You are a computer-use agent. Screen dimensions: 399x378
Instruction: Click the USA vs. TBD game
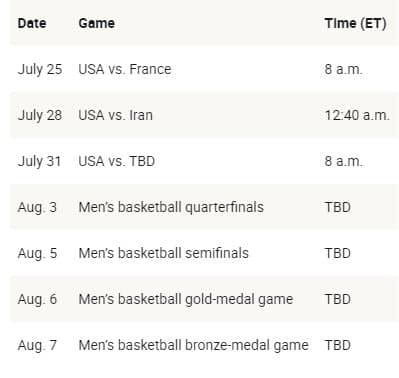tap(117, 161)
